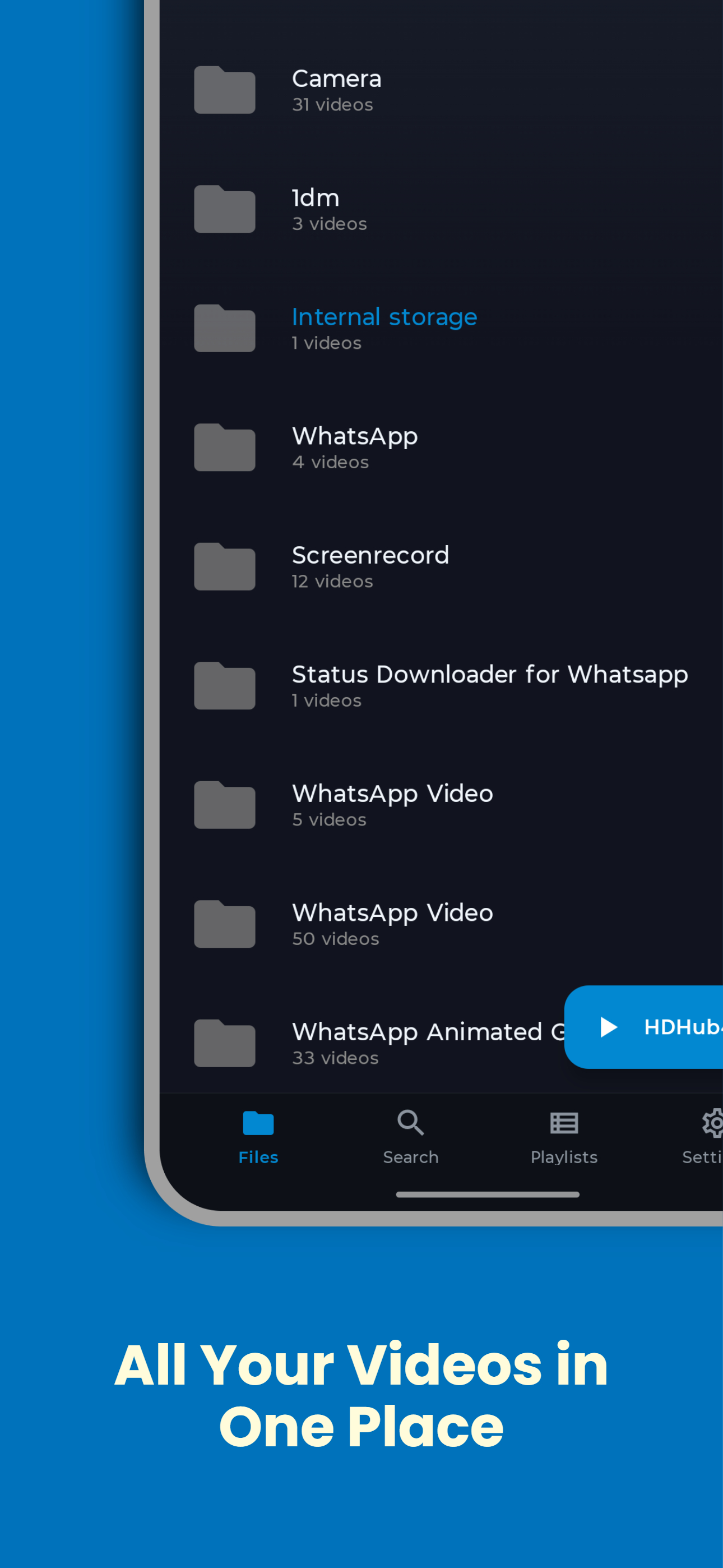Click folder icon of WhatsApp Video, 5 videos

tap(225, 805)
